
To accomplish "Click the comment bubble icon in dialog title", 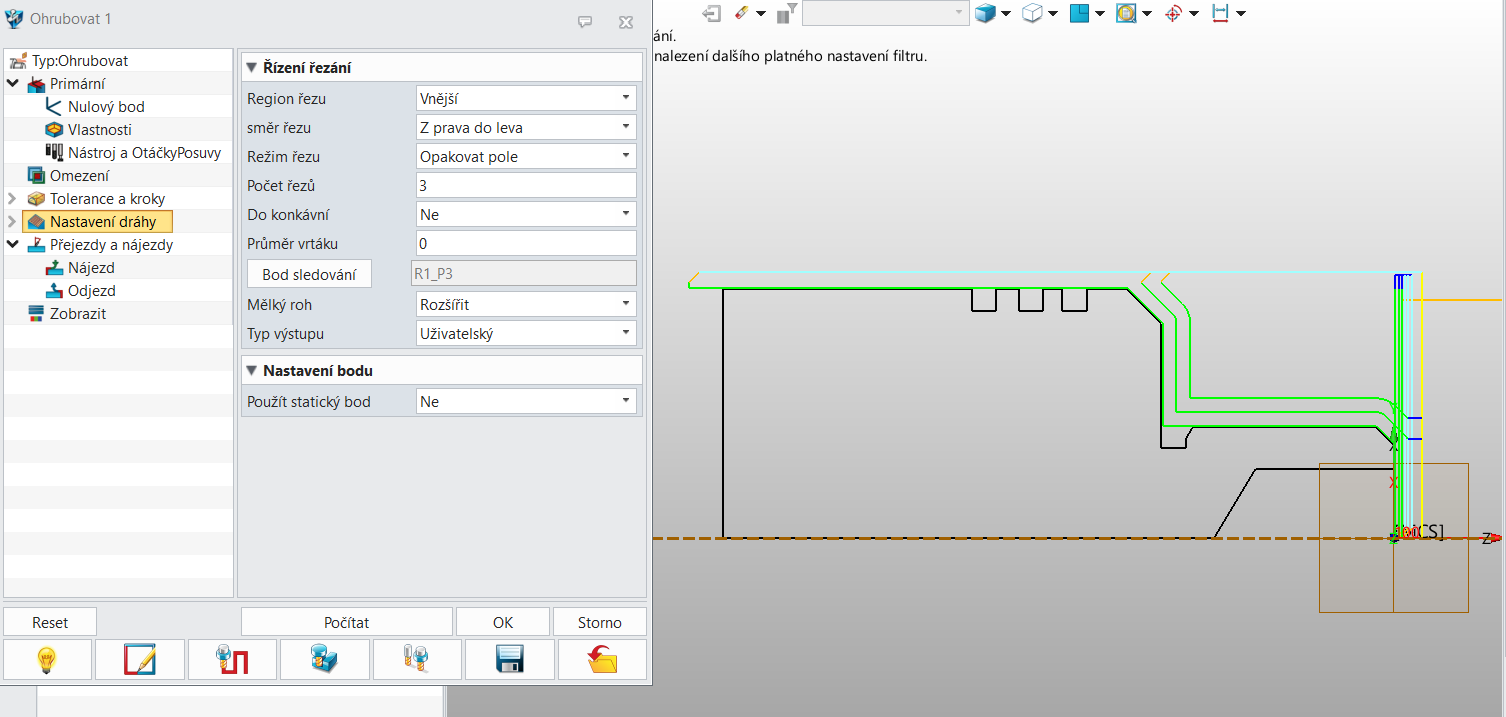I will (x=585, y=21).
